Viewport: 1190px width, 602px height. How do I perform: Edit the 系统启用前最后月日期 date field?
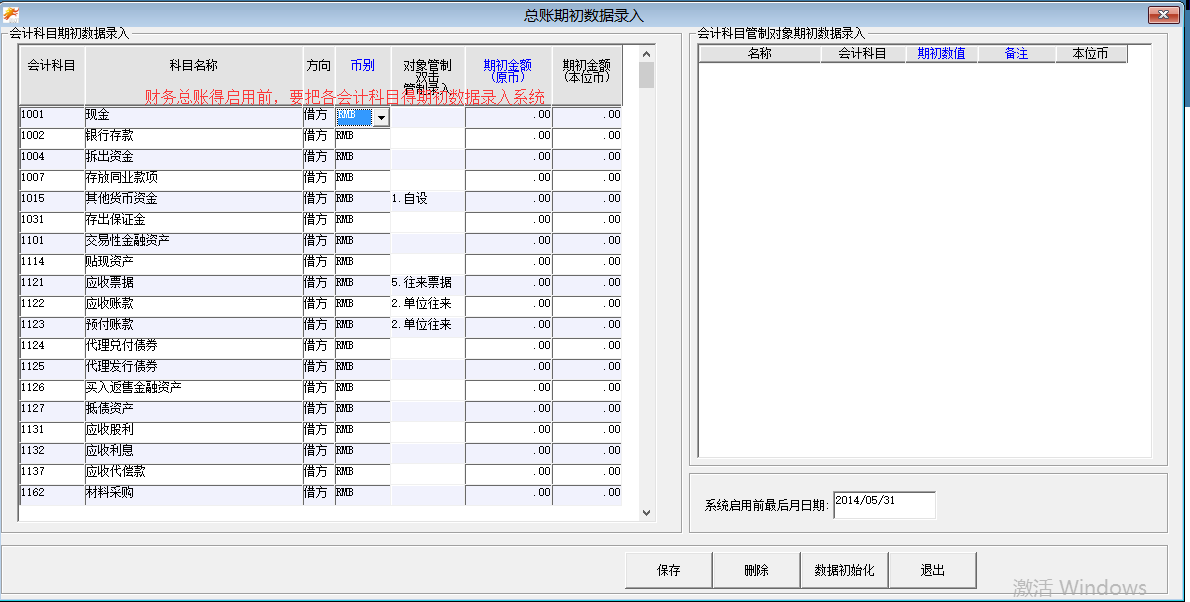[883, 505]
